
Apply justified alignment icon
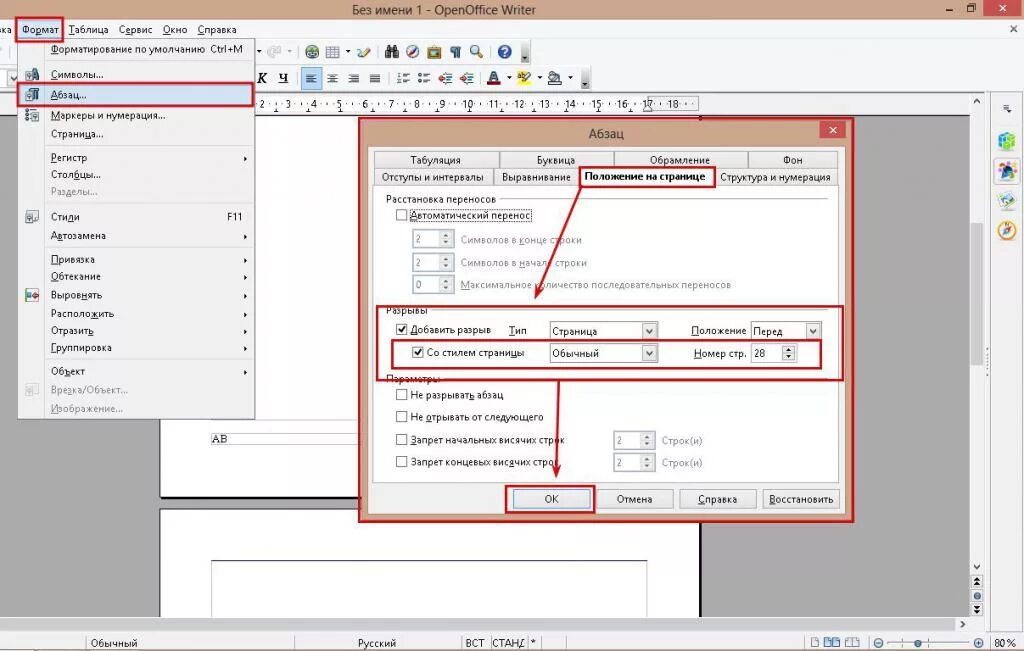tap(375, 78)
